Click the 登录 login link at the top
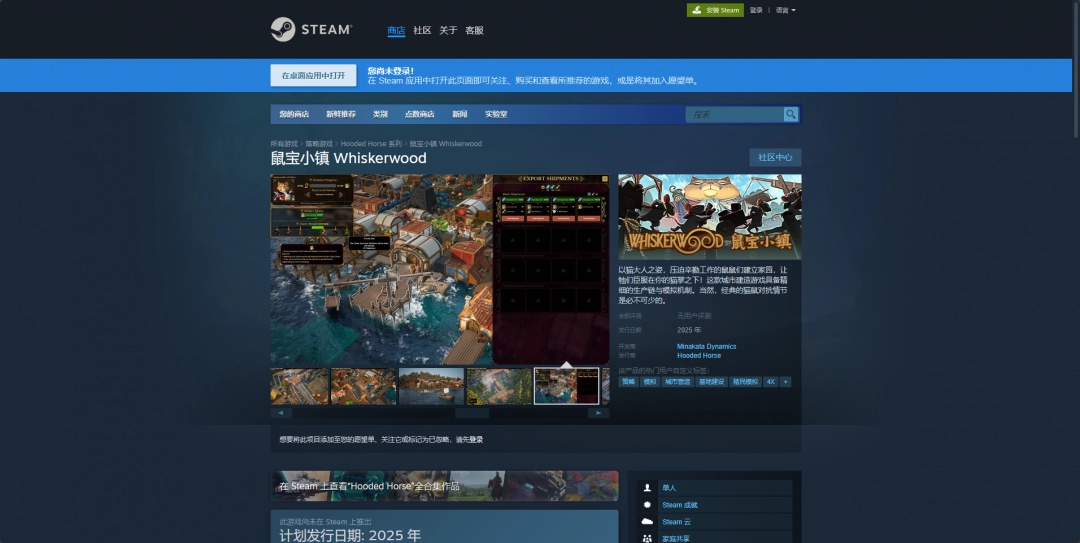The image size is (1080, 543). (x=756, y=10)
